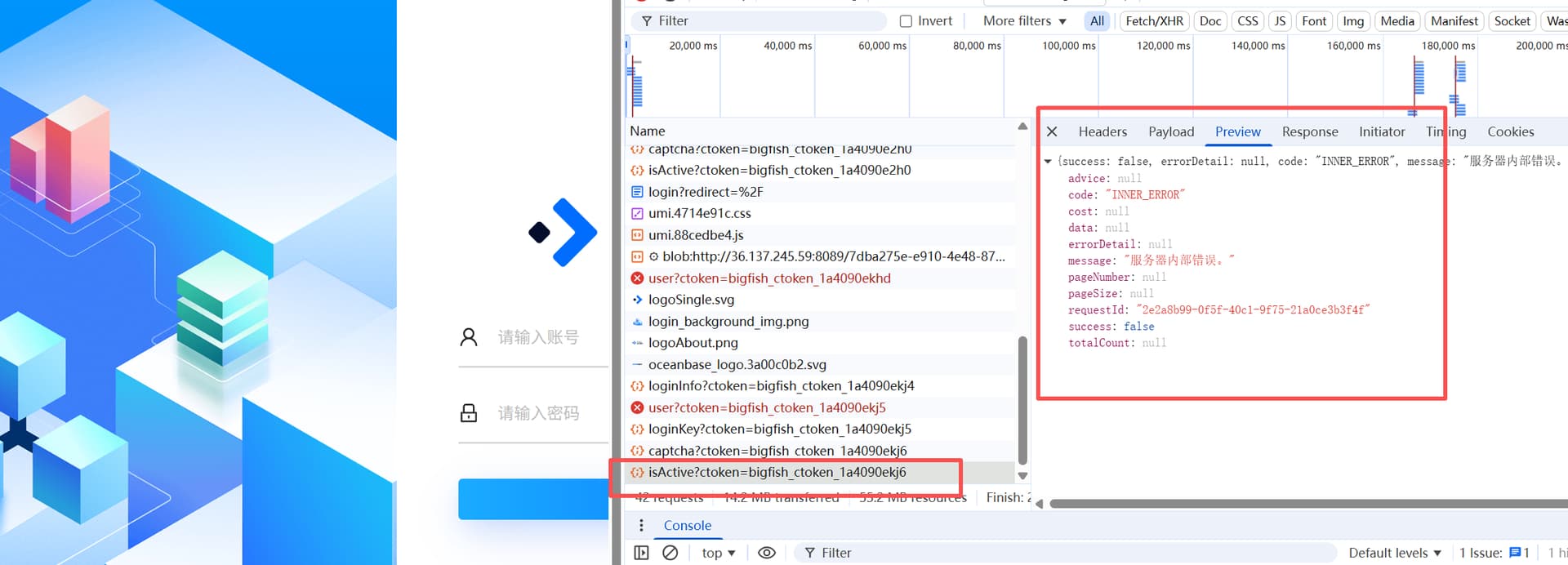1568x565 pixels.
Task: Toggle the Invert filter checkbox
Action: coord(906,21)
